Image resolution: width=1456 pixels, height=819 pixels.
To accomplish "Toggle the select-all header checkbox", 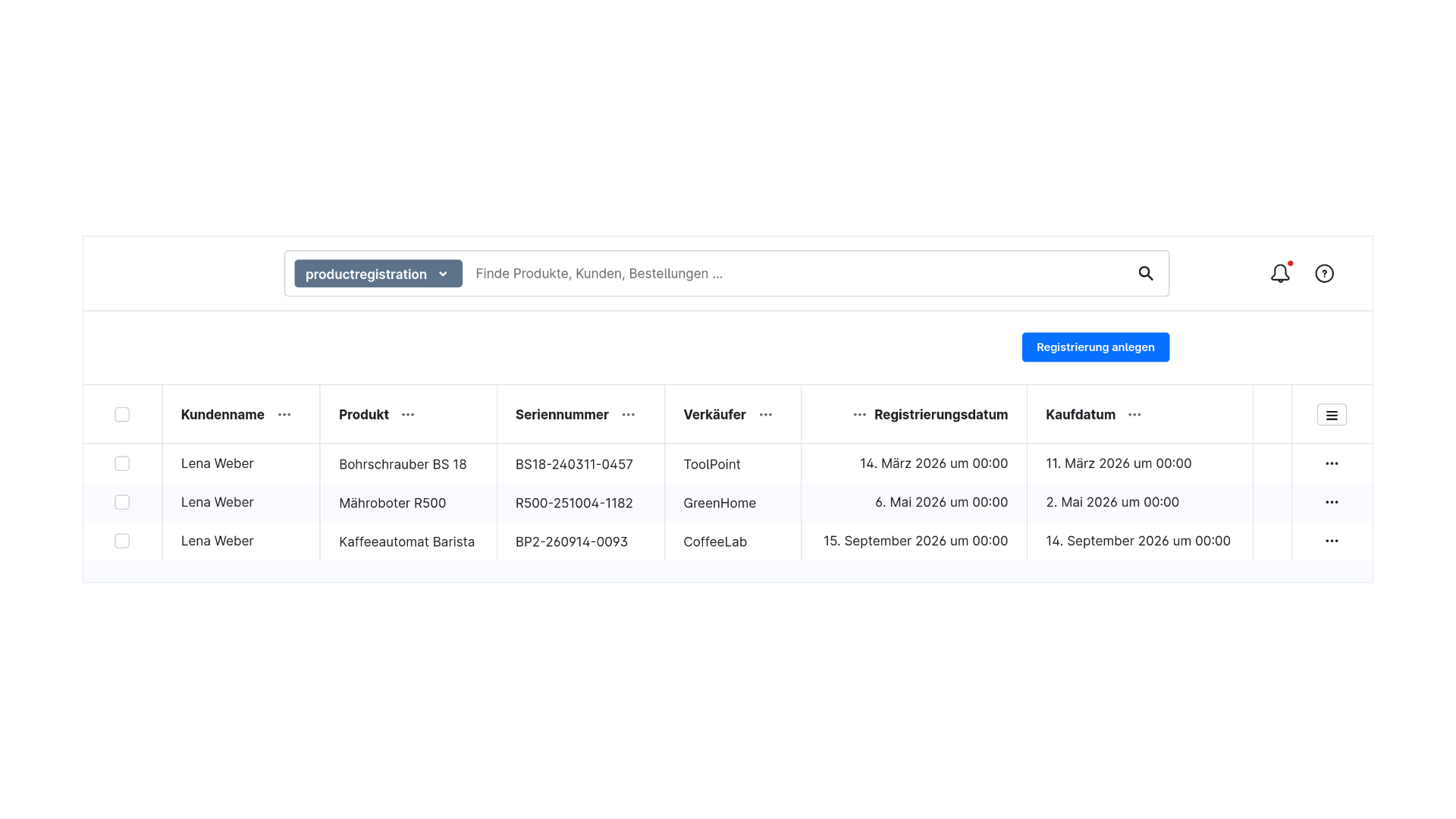I will [122, 415].
